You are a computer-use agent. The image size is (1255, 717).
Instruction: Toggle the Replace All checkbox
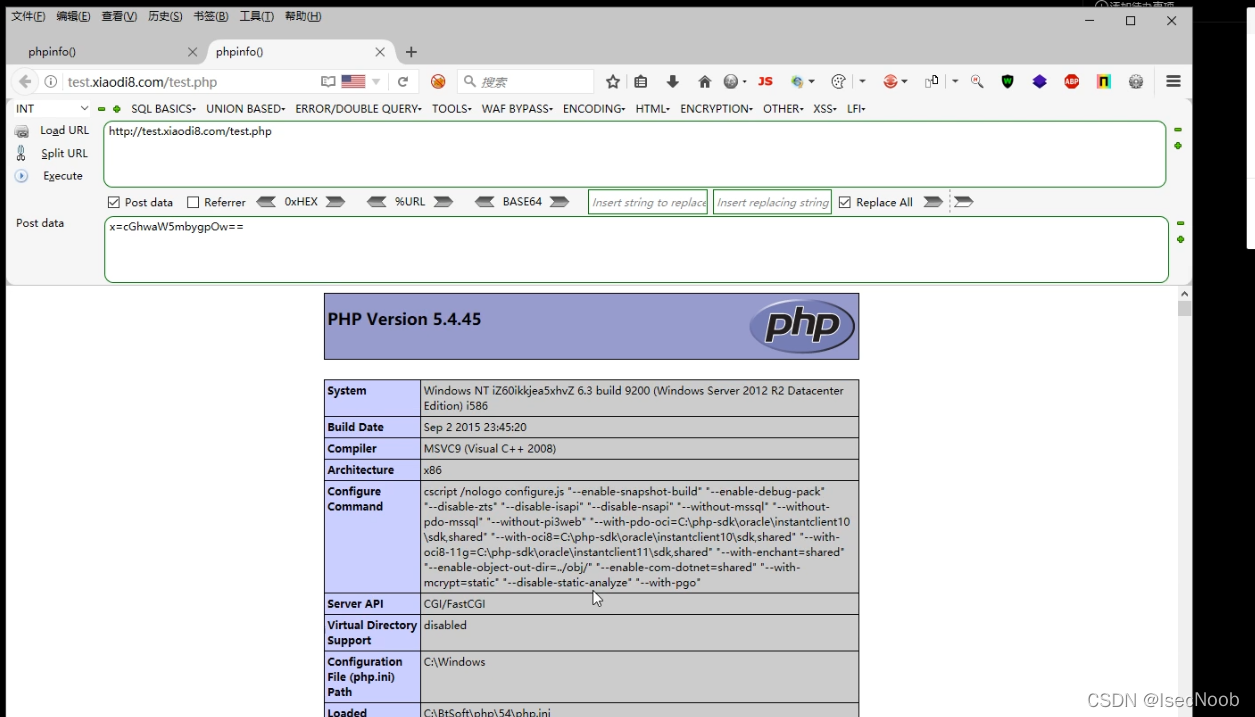coord(845,202)
